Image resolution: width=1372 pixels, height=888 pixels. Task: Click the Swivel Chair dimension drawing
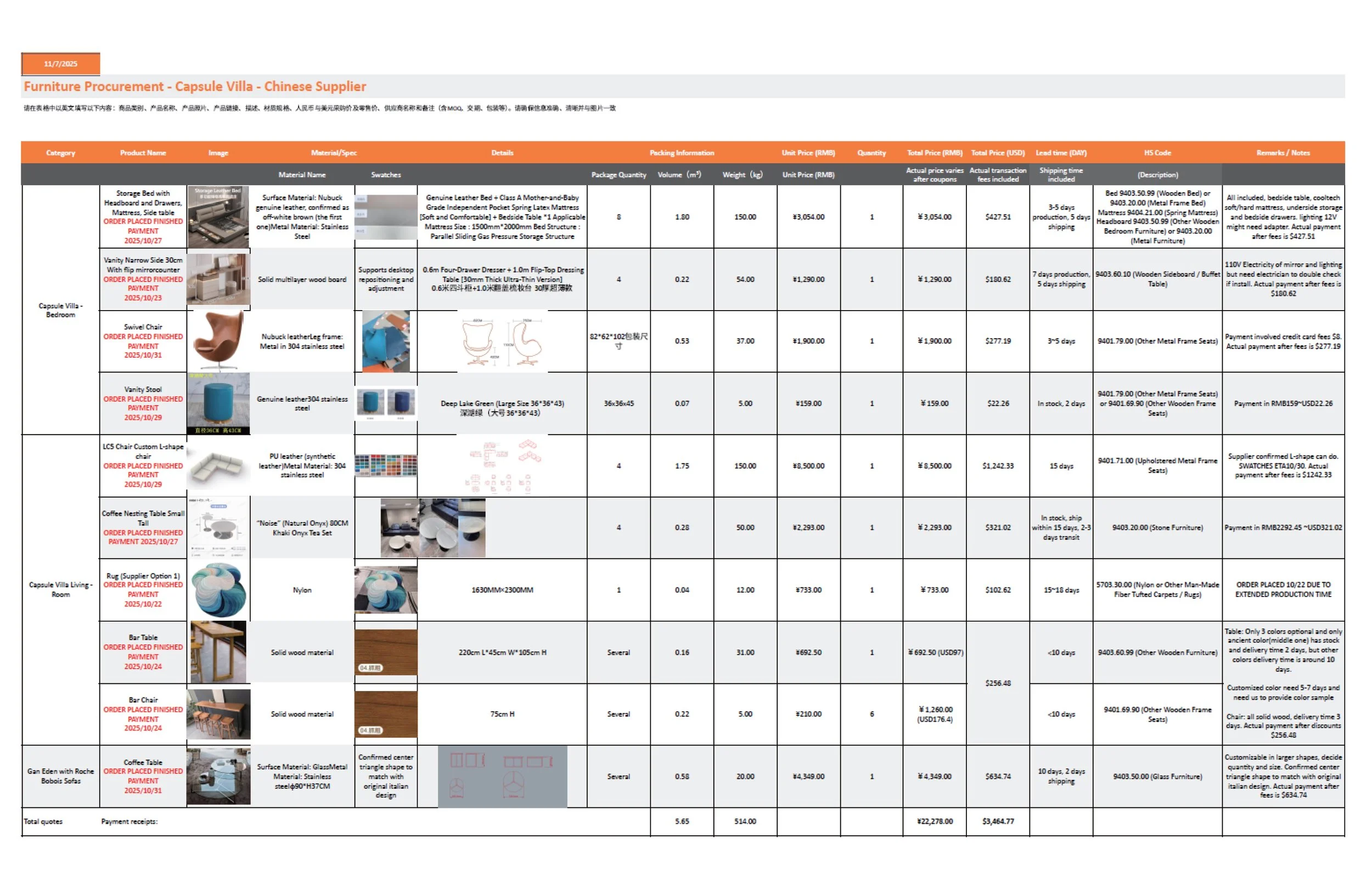(502, 341)
